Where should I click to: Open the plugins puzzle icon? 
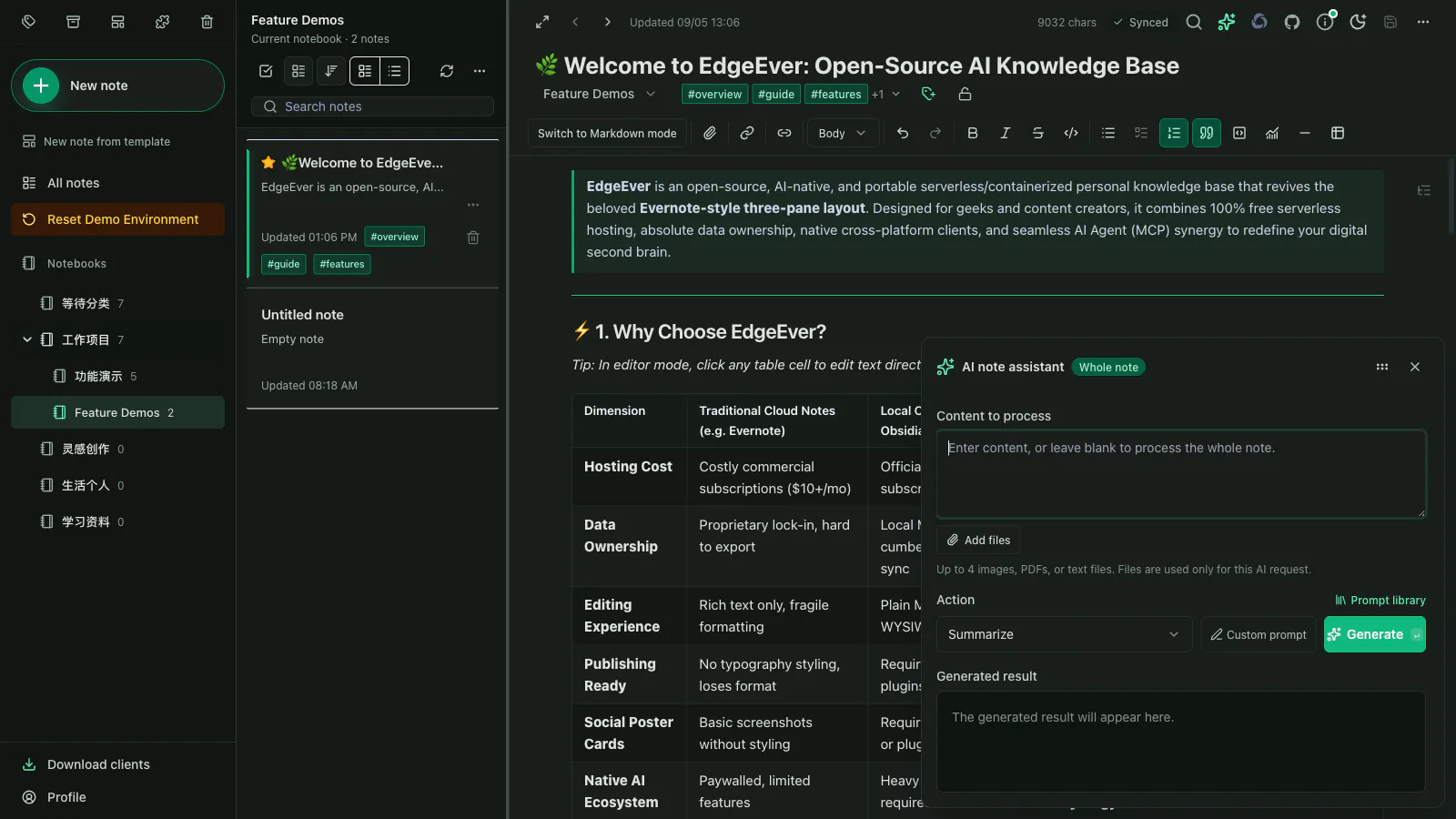(163, 22)
